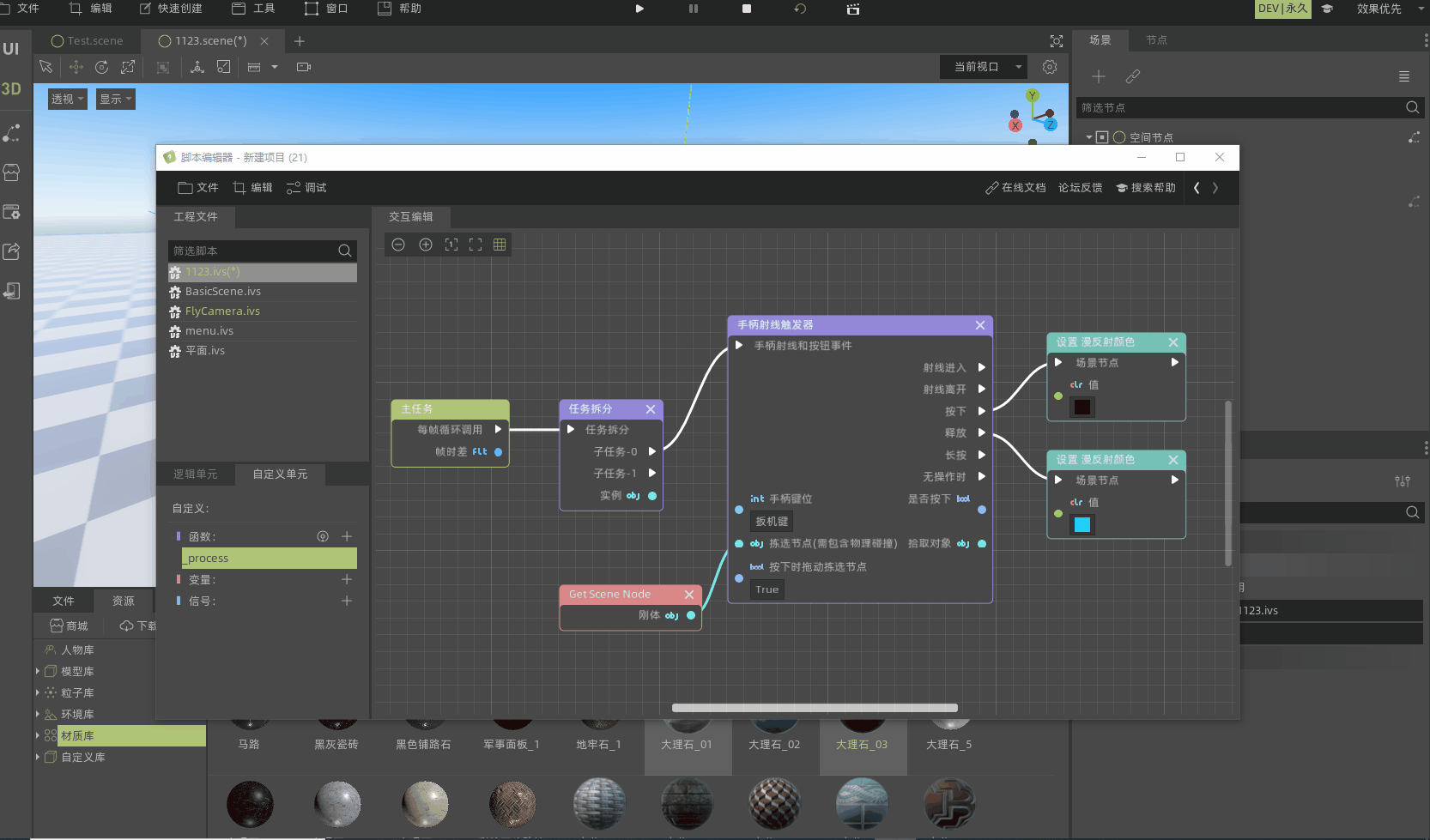Click export/share icon in left sidebar
The height and width of the screenshot is (840, 1430).
click(11, 251)
